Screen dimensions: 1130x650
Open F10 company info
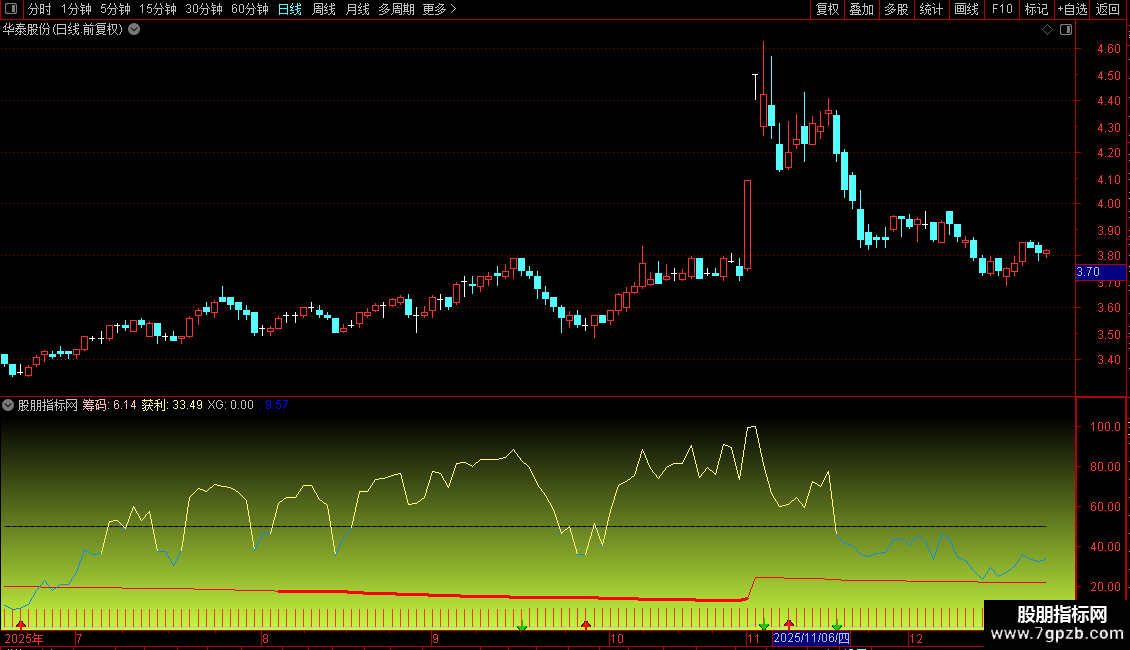pos(1002,9)
